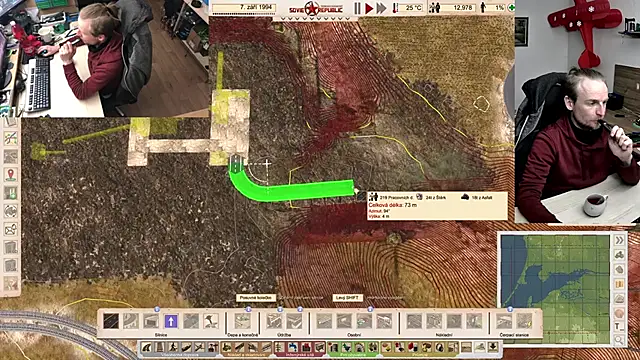Open info badge above Depa a konečné
The width and height of the screenshot is (640, 360).
click(248, 310)
